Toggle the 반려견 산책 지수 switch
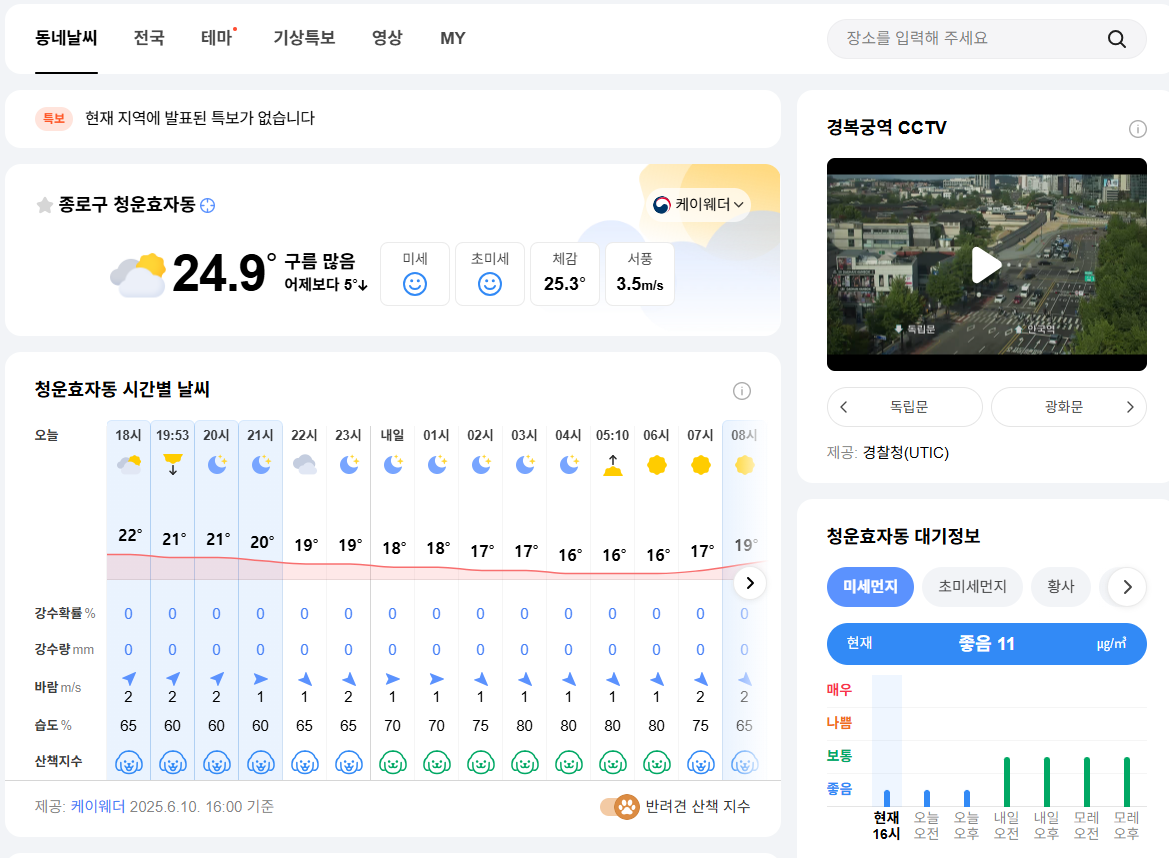 (x=620, y=807)
